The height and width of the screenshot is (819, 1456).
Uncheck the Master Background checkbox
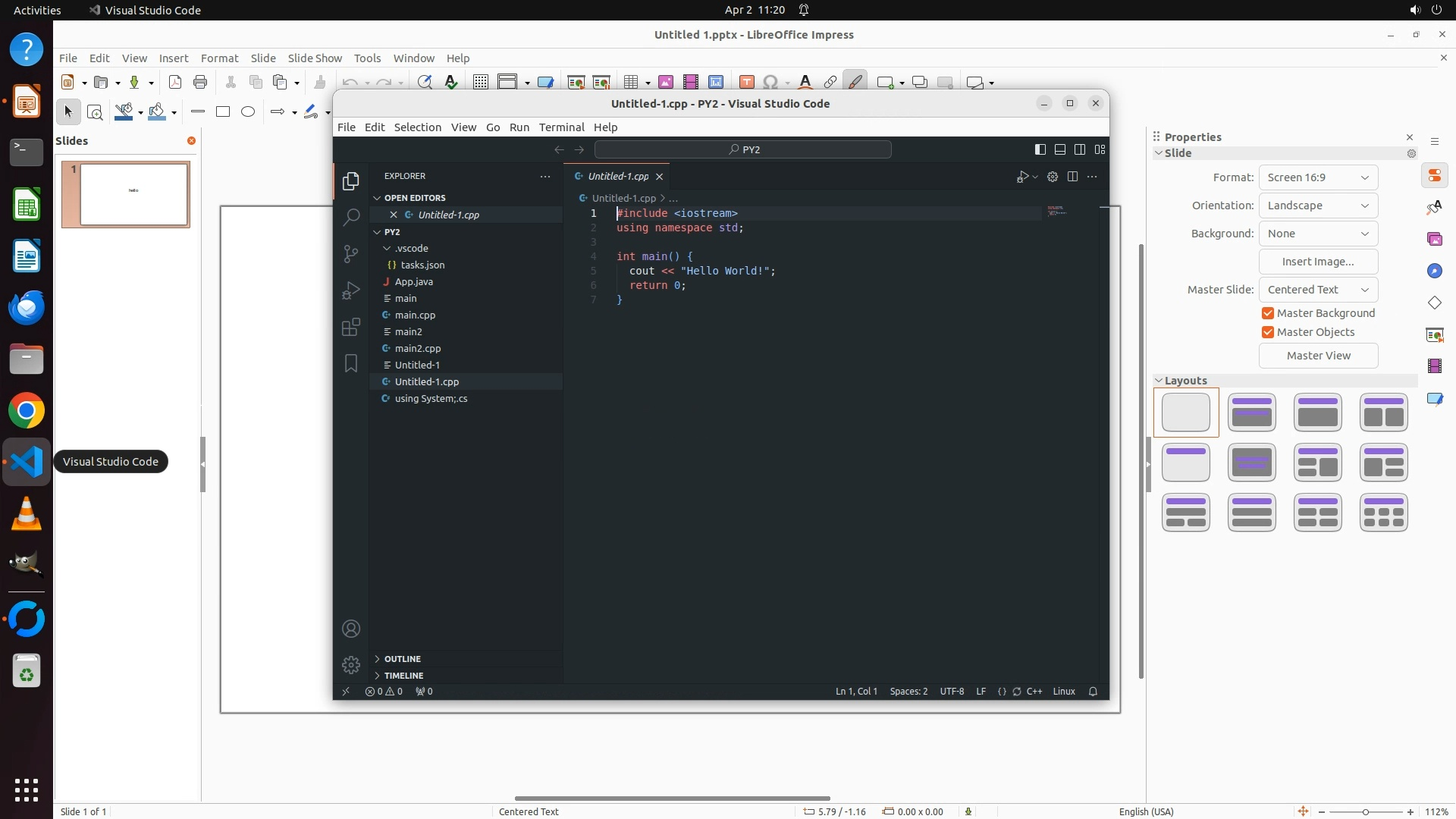click(1267, 313)
